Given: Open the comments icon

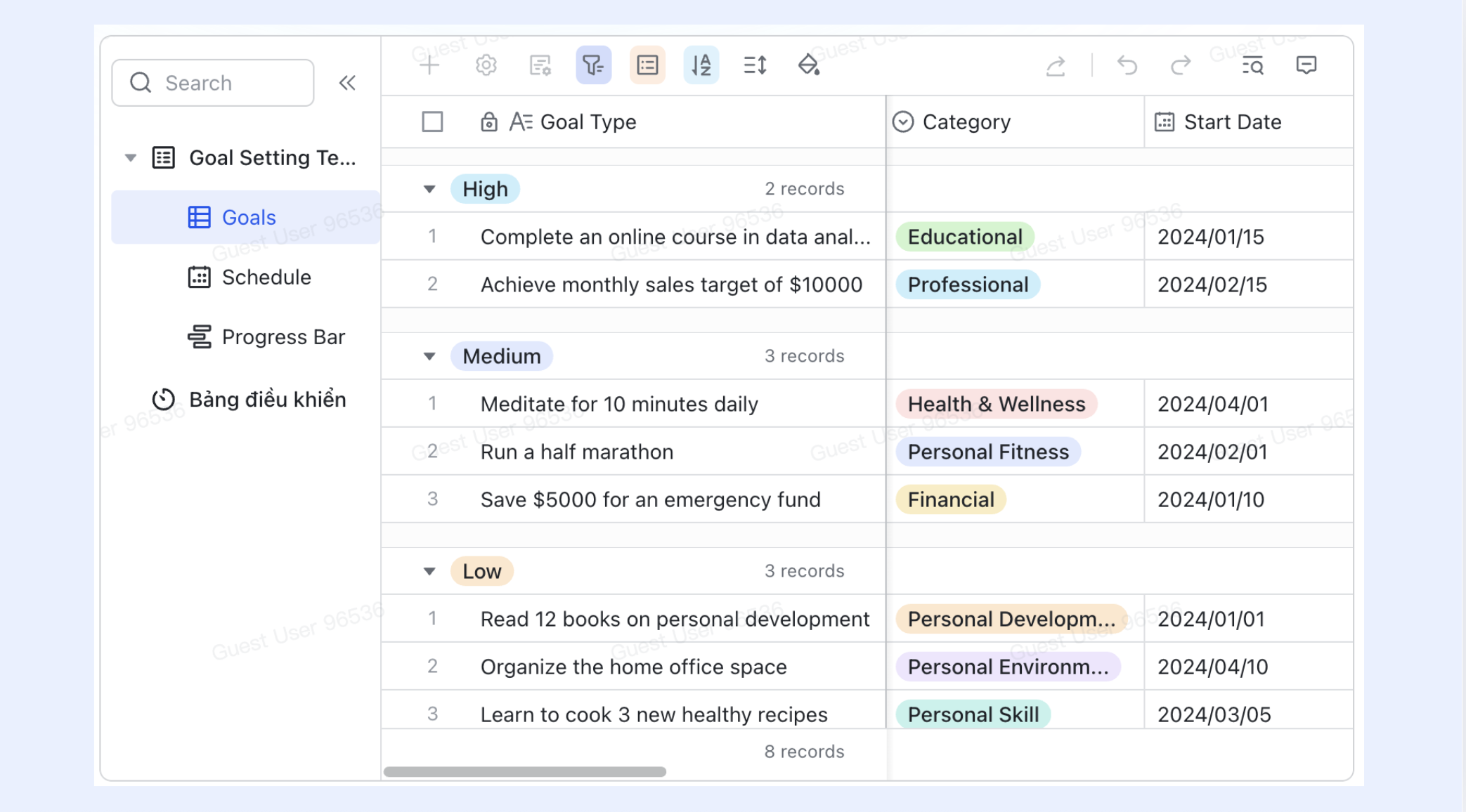Looking at the screenshot, I should click(1306, 65).
